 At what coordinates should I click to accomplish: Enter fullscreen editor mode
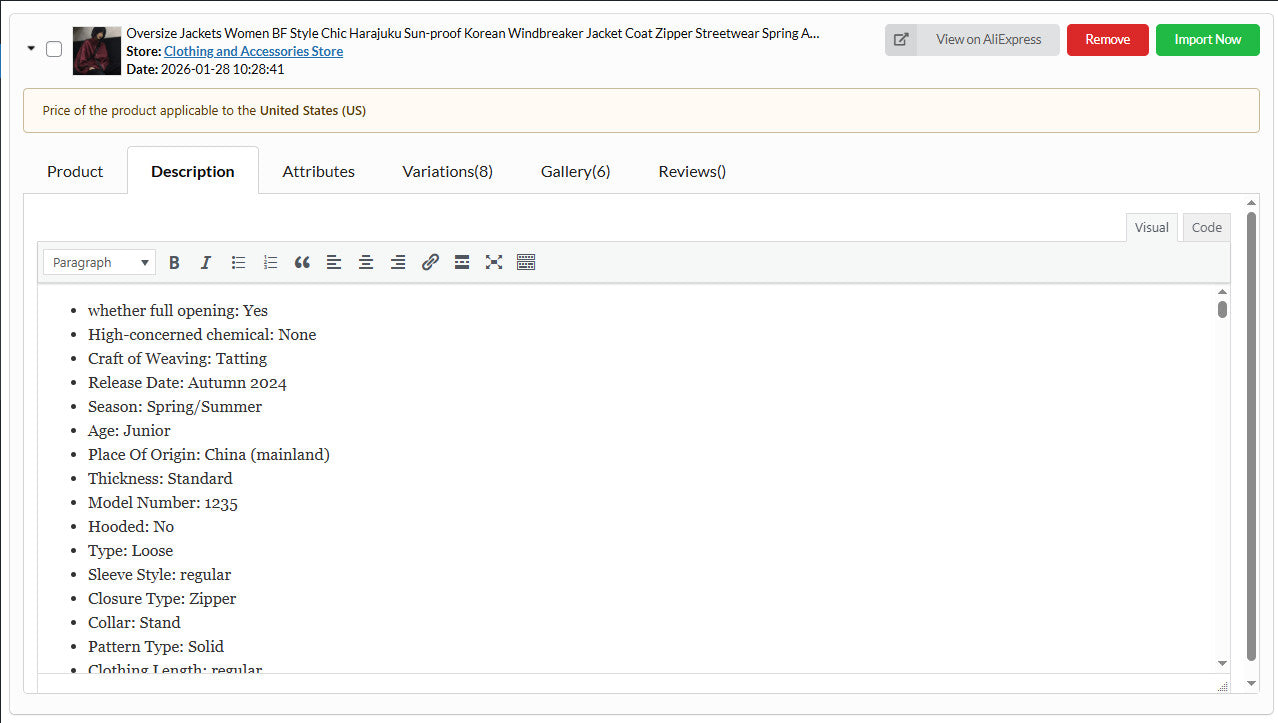[494, 262]
